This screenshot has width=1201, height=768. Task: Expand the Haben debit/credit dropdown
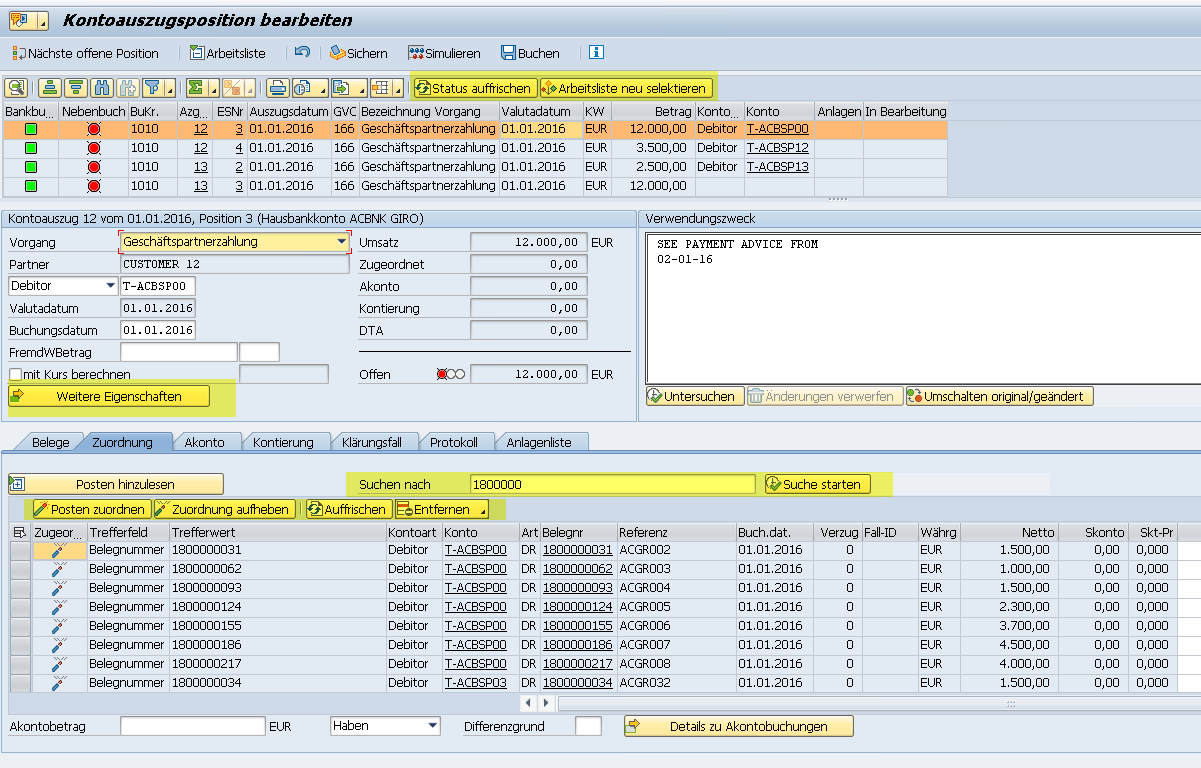[x=432, y=726]
